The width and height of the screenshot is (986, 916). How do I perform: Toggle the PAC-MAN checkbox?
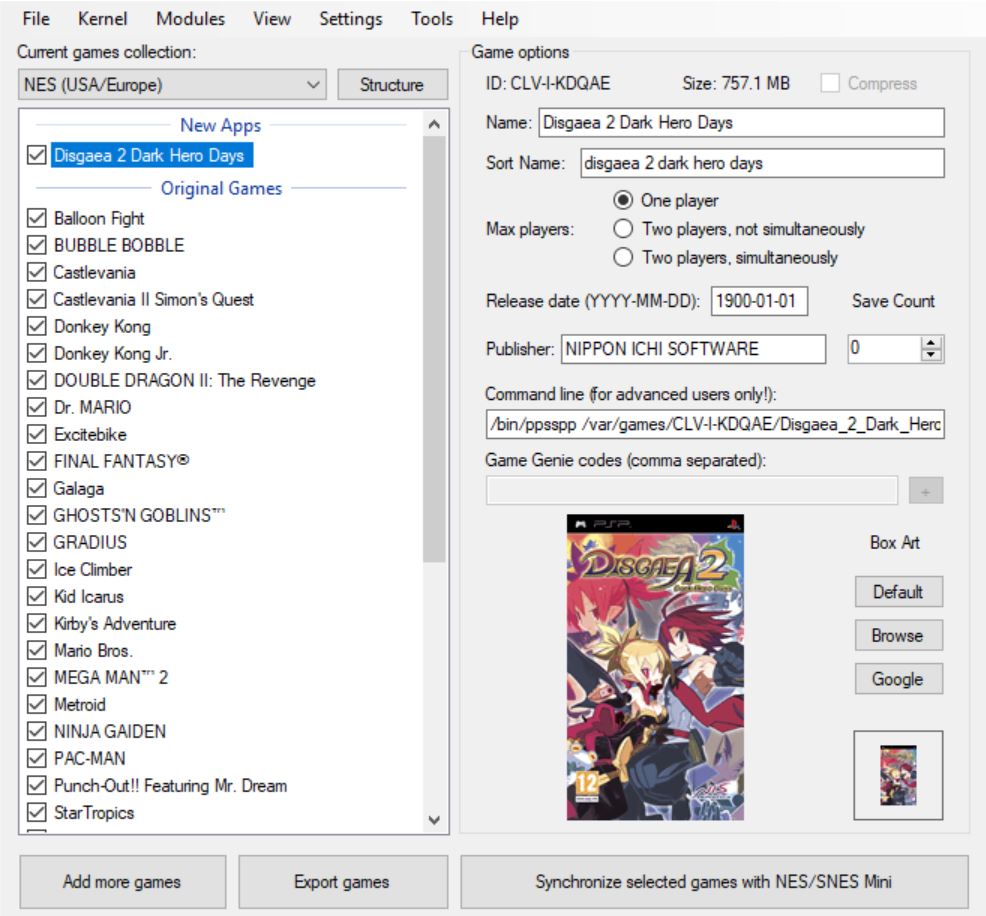[36, 759]
